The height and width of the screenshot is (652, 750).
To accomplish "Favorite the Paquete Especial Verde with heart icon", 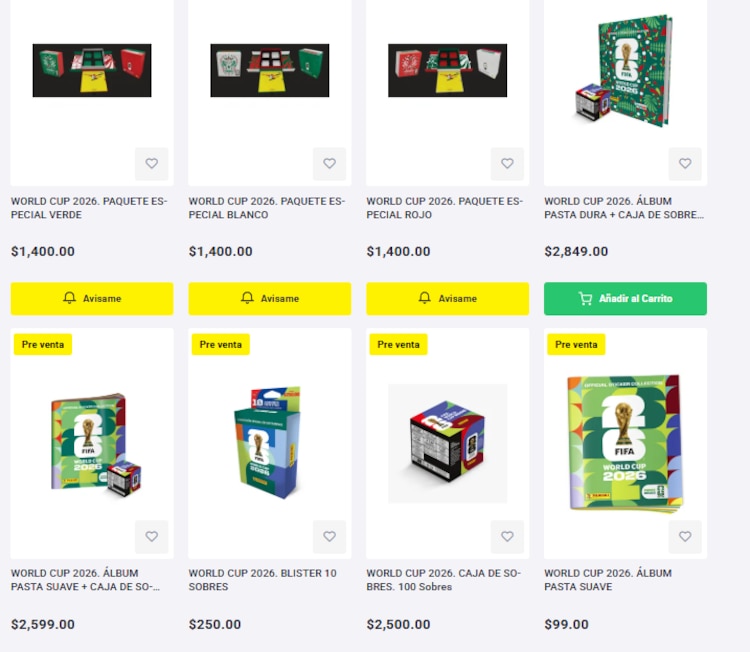I will [x=152, y=164].
